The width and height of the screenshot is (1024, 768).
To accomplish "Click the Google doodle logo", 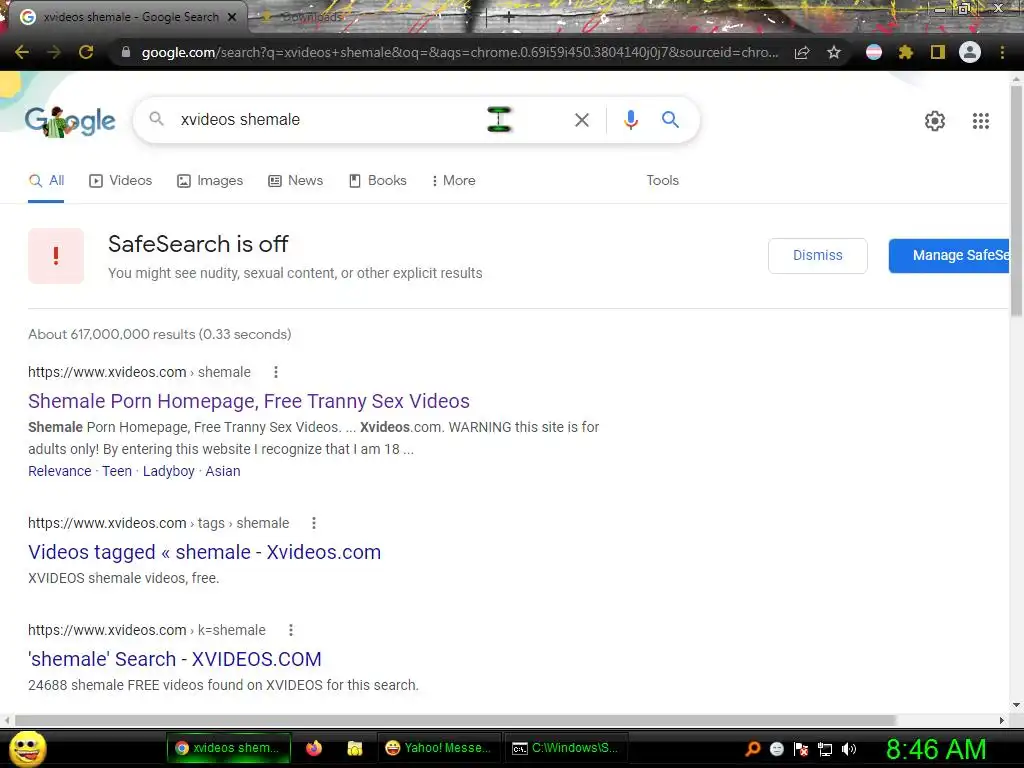I will [x=70, y=121].
